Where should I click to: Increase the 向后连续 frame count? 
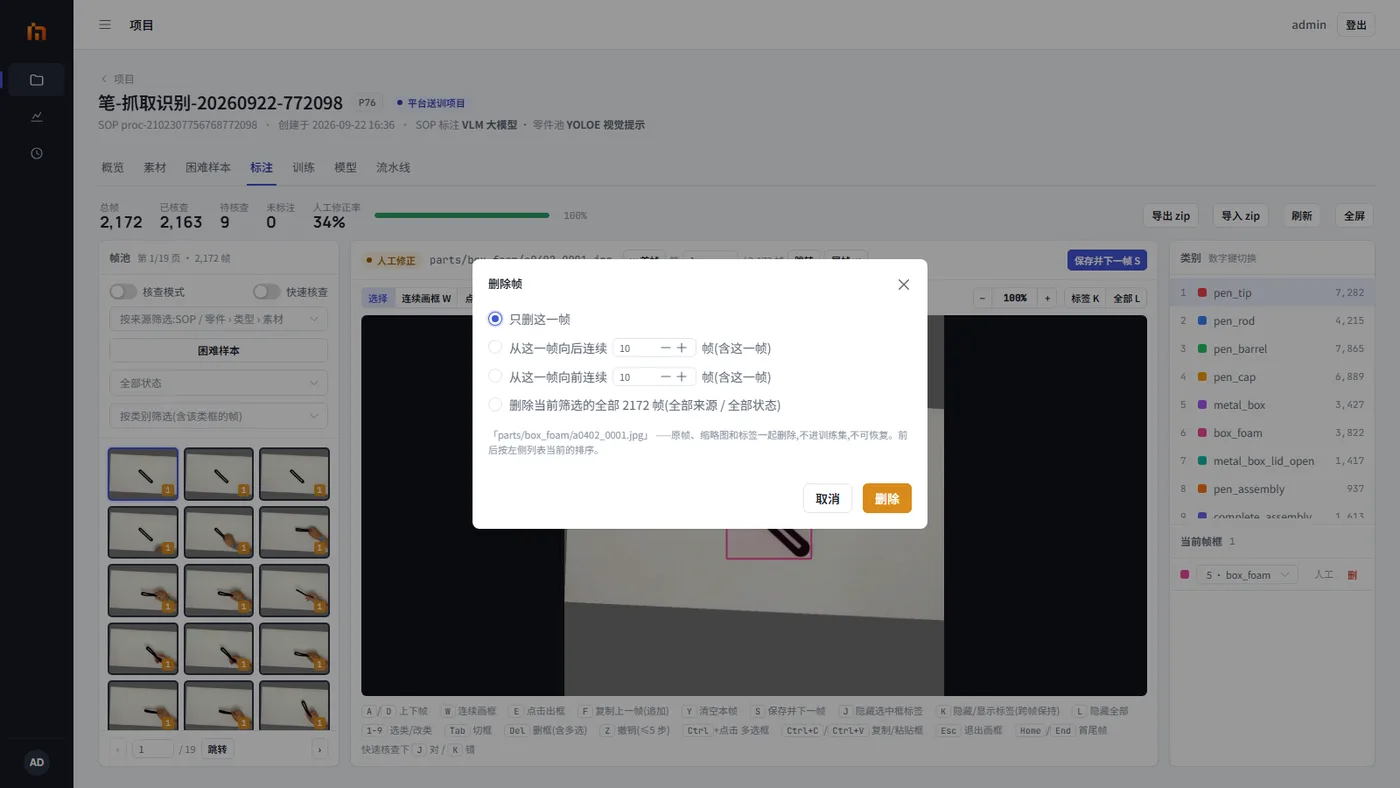coord(682,348)
